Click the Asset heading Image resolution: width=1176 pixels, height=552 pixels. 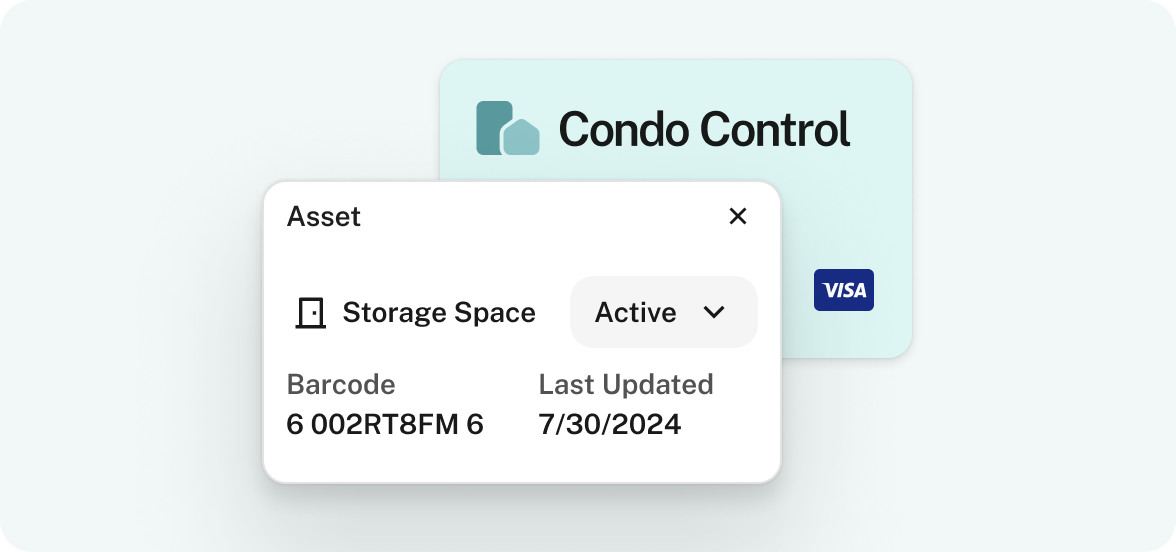[x=323, y=216]
